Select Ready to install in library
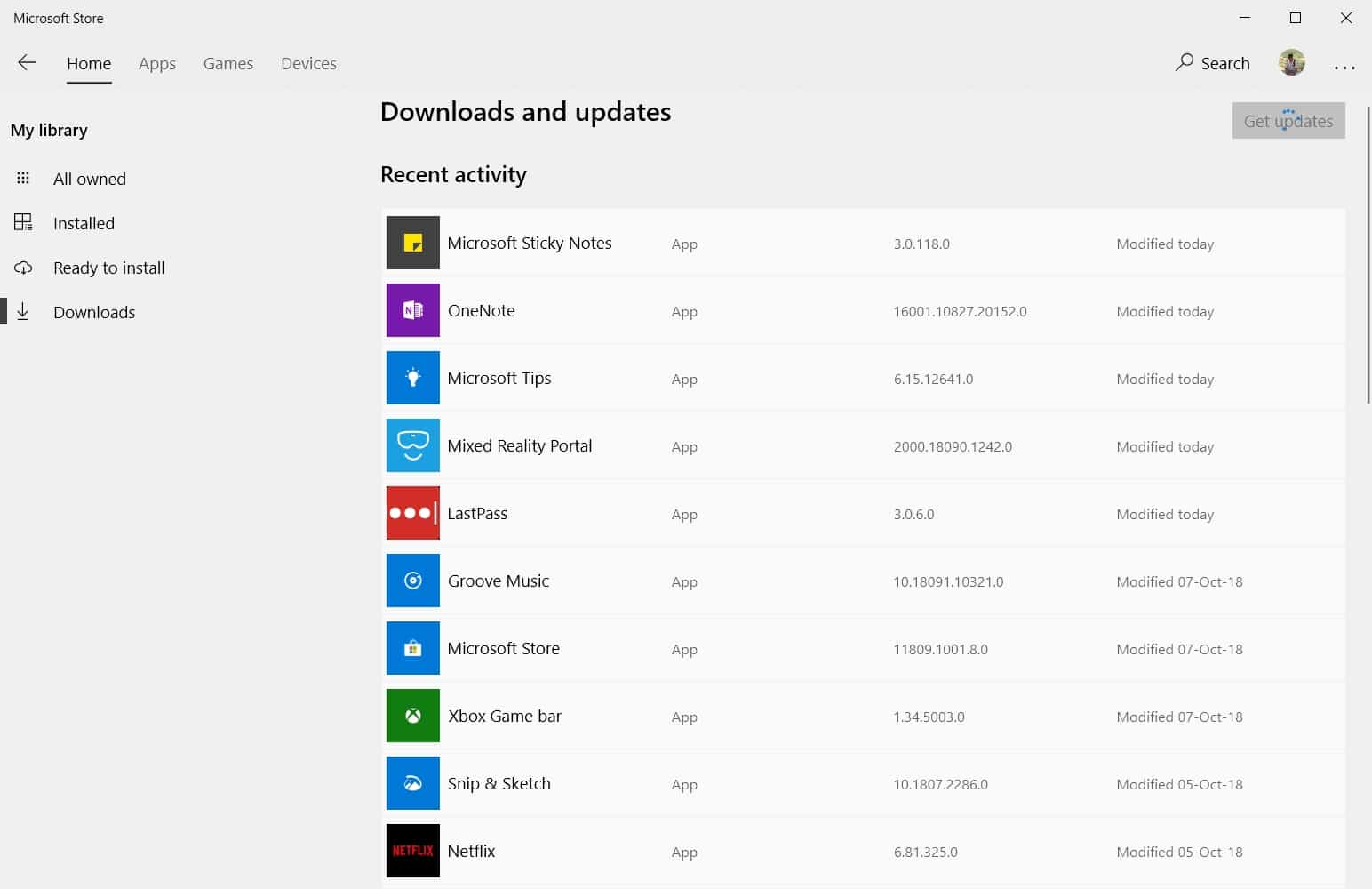 tap(109, 268)
